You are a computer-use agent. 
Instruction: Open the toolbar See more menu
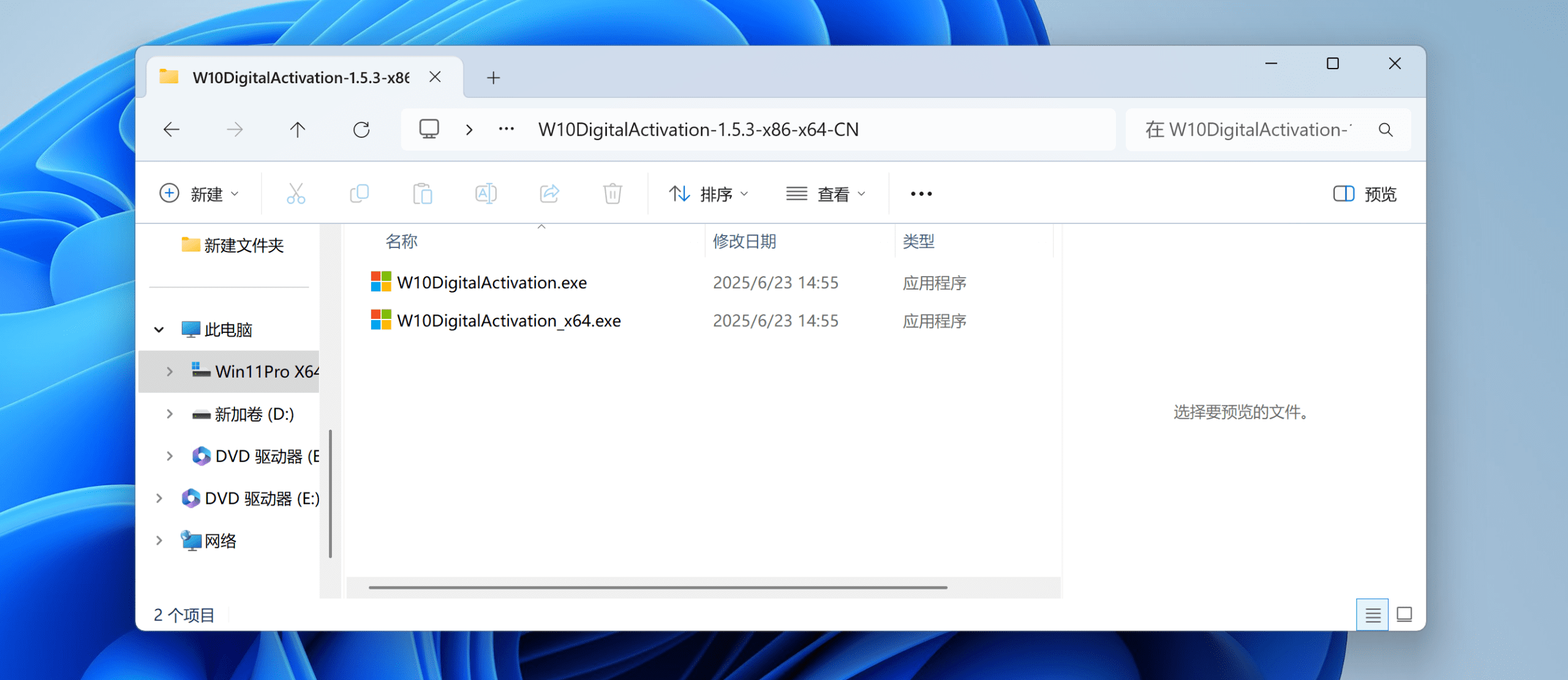tap(921, 194)
